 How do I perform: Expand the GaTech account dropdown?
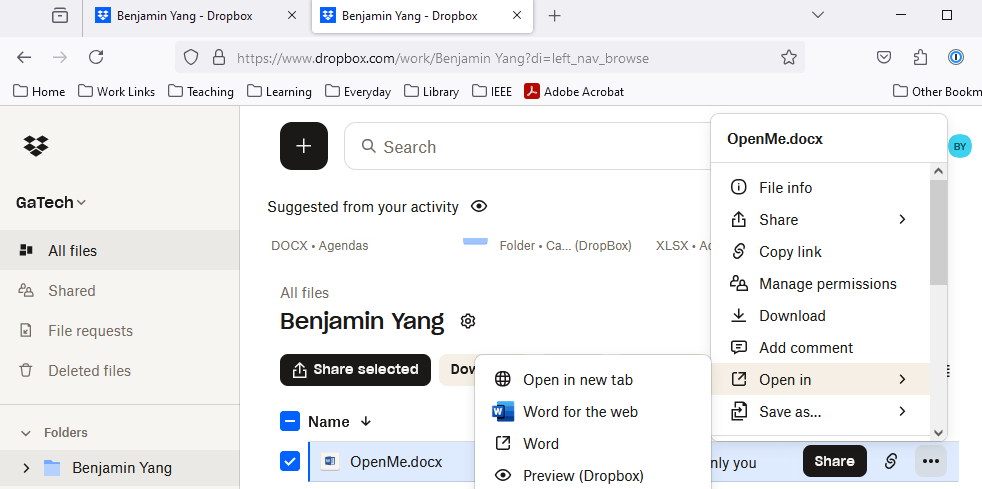tap(51, 202)
